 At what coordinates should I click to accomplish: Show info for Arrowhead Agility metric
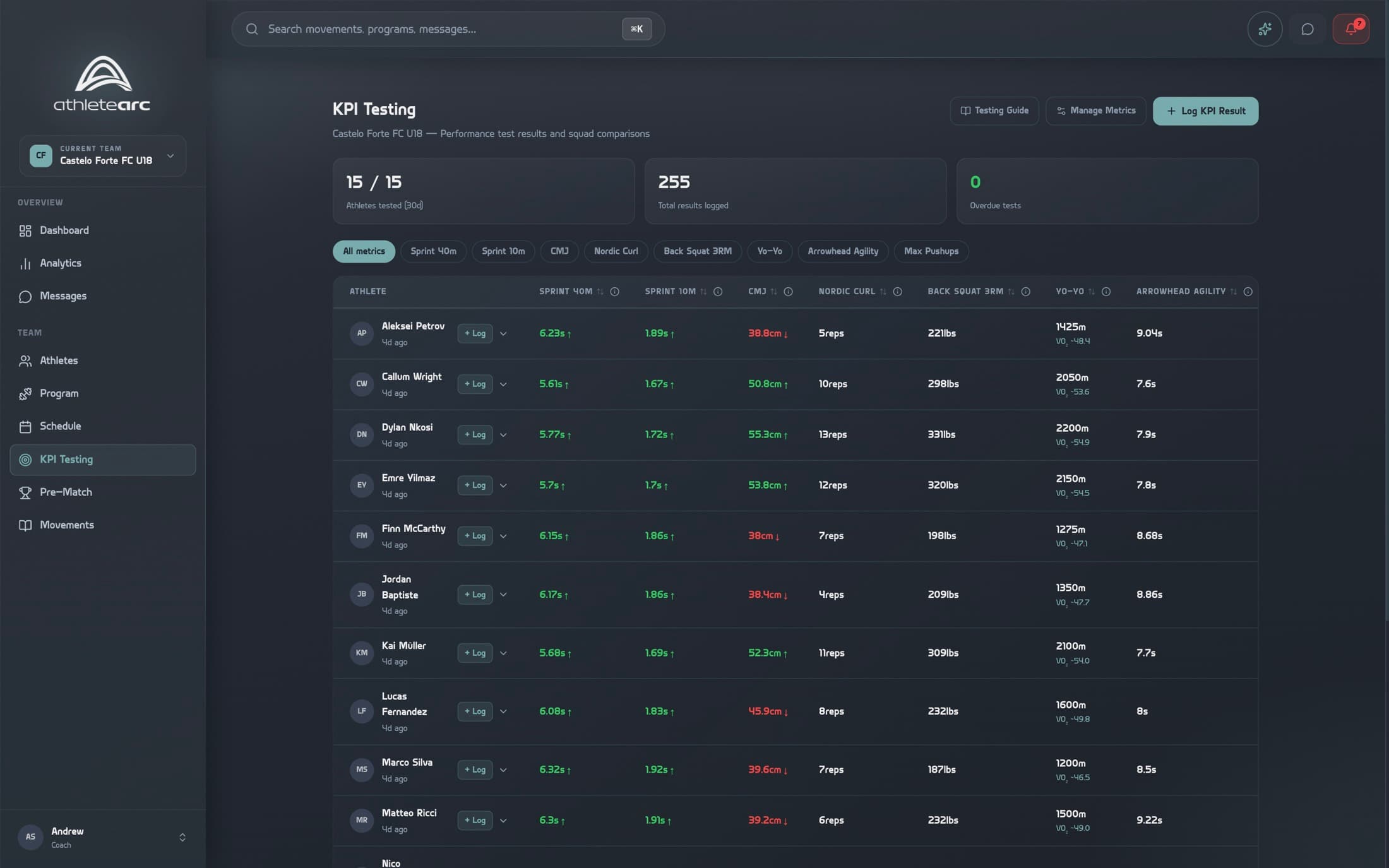point(1248,292)
